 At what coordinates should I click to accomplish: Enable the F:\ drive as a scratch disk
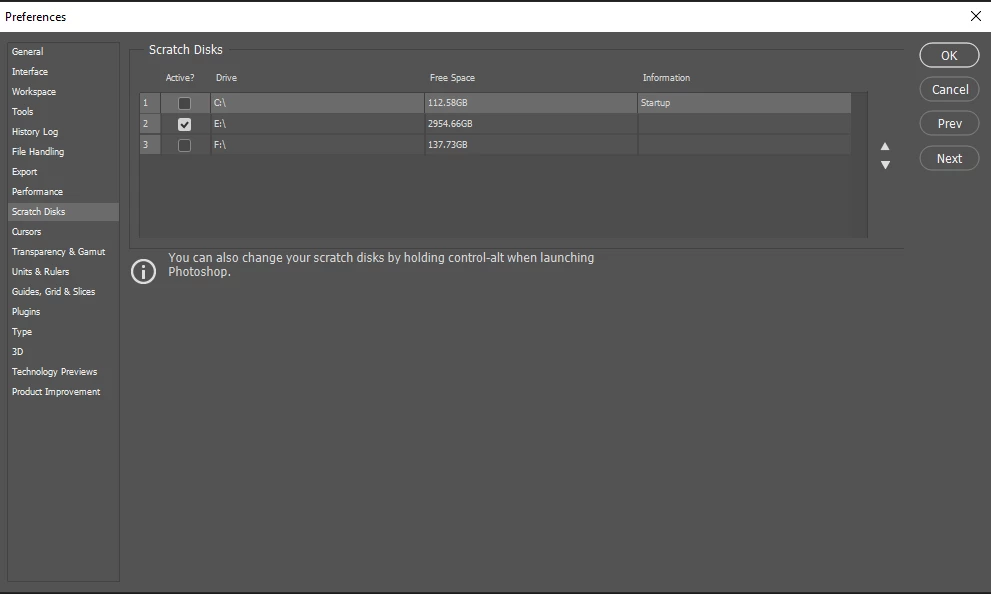tap(184, 145)
